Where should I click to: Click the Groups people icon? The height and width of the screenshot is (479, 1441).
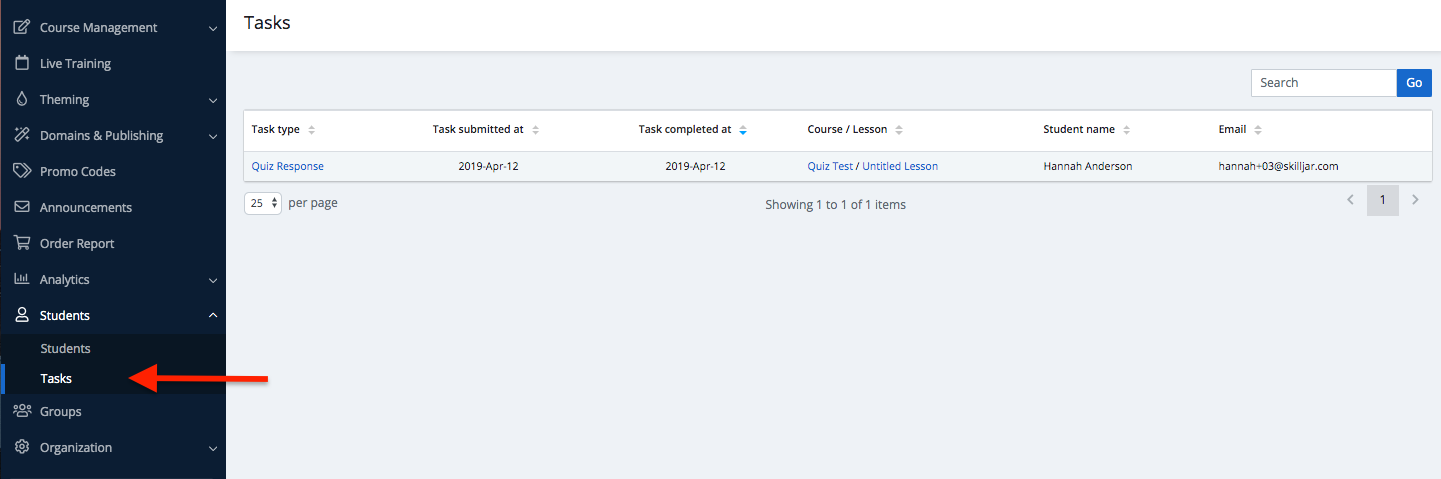pos(21,411)
